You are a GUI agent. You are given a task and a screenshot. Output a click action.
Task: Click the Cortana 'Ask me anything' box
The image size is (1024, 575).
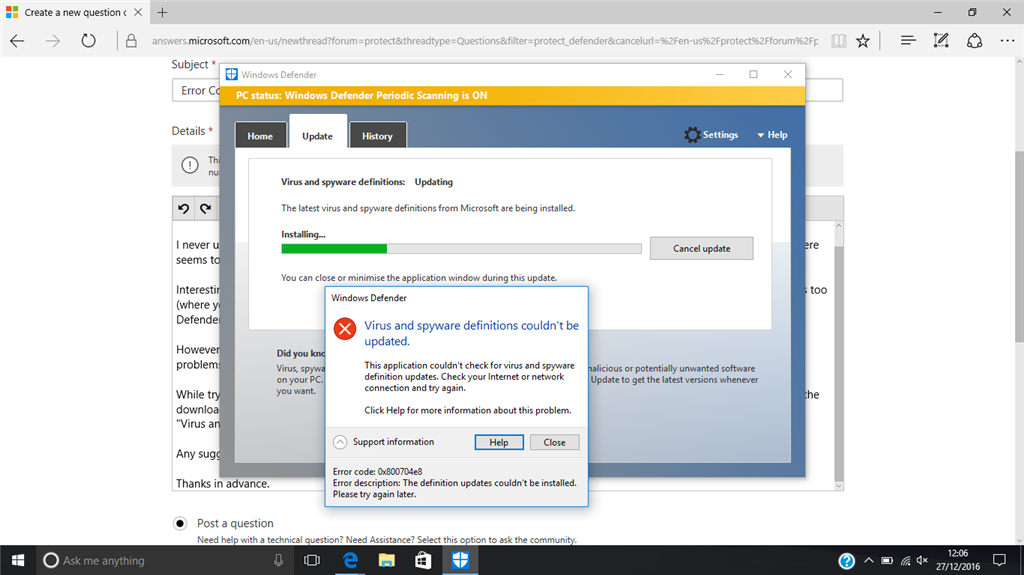coord(163,561)
